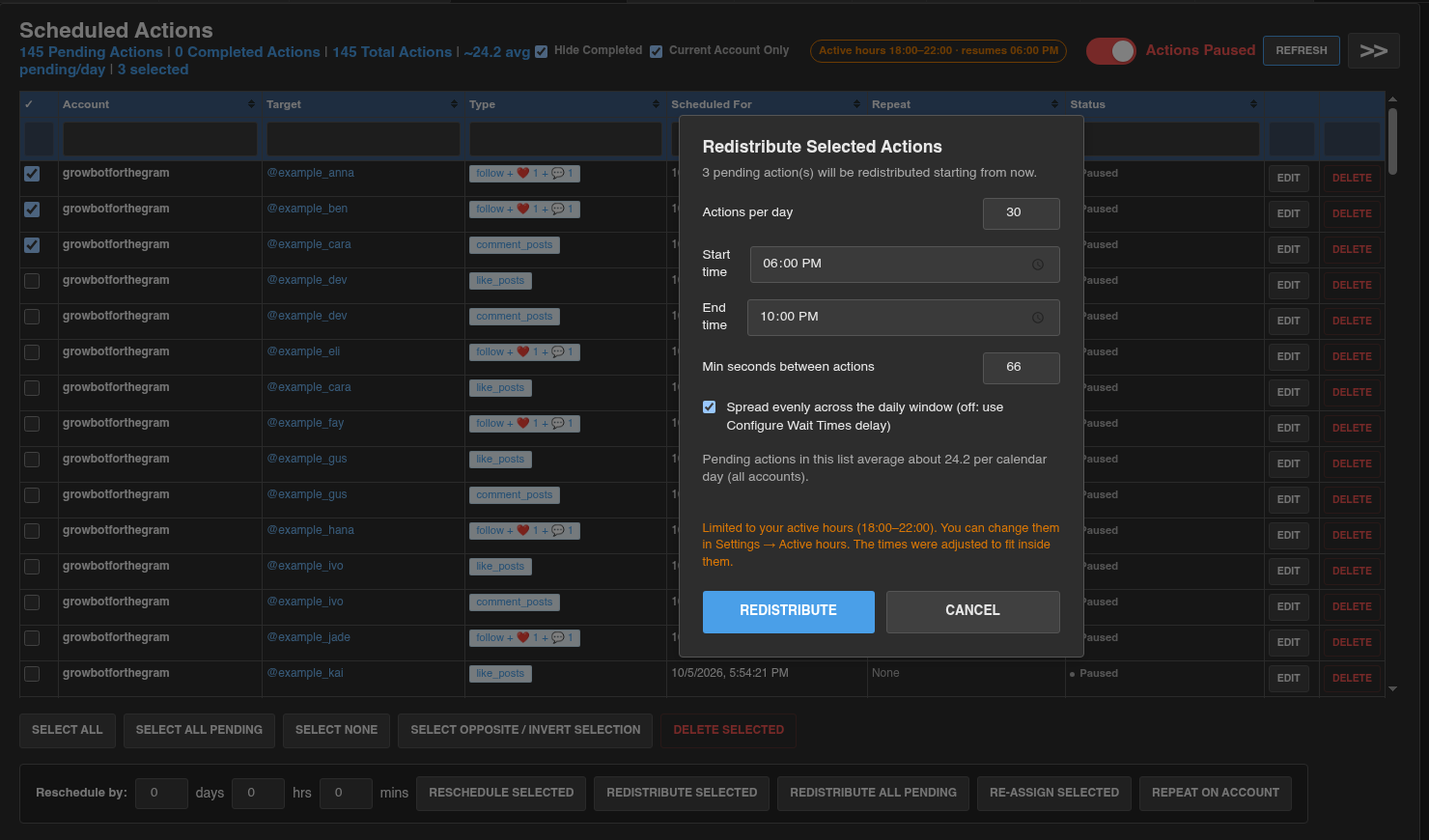The width and height of the screenshot is (1429, 840).
Task: Sort by Type column arrows
Action: pos(657,104)
